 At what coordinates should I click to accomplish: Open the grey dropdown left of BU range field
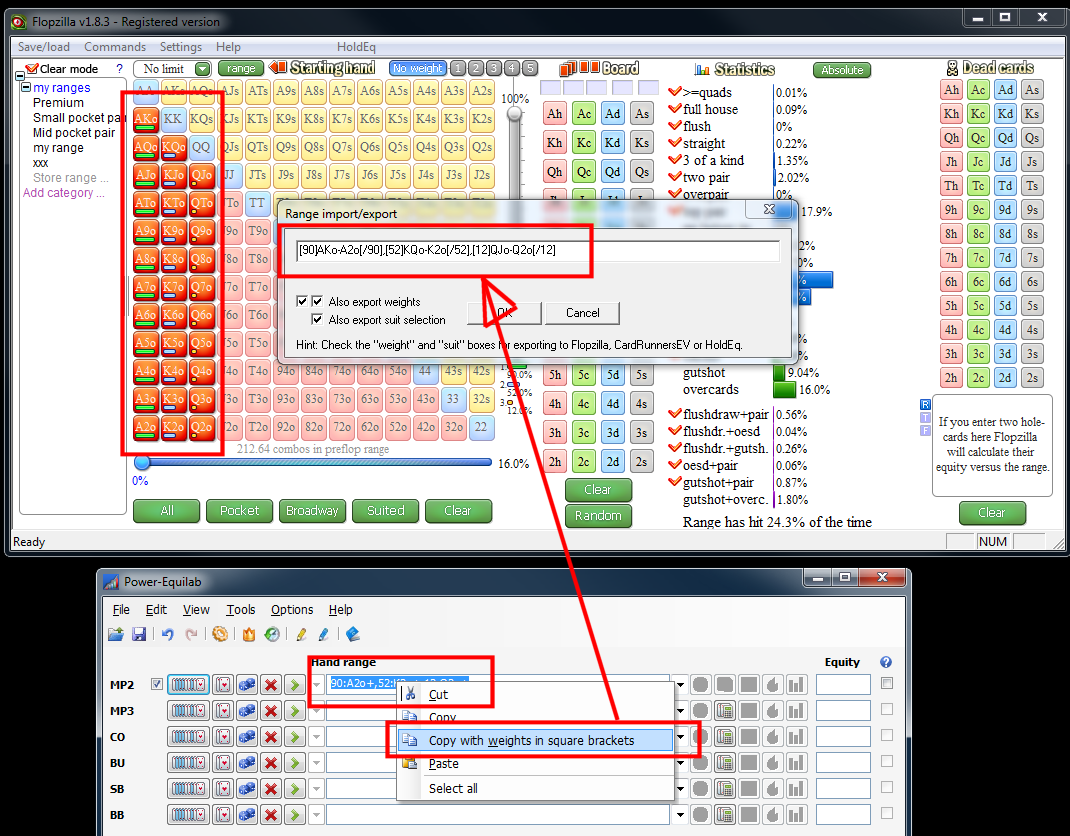pyautogui.click(x=316, y=763)
